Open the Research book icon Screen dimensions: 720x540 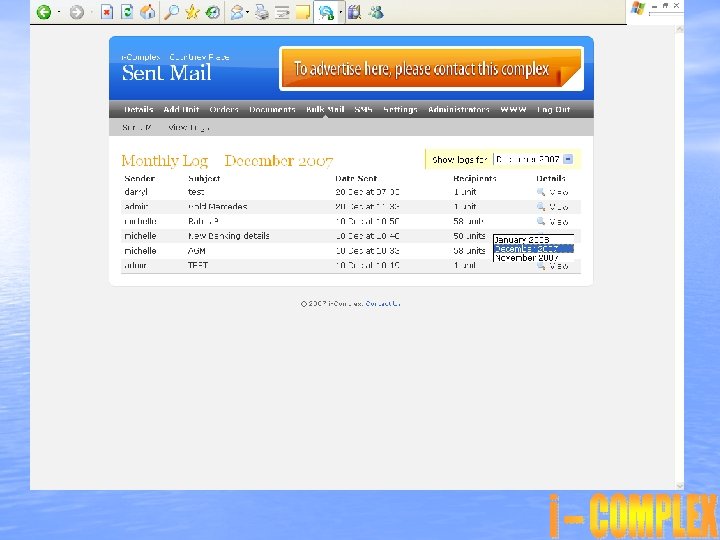click(x=354, y=12)
